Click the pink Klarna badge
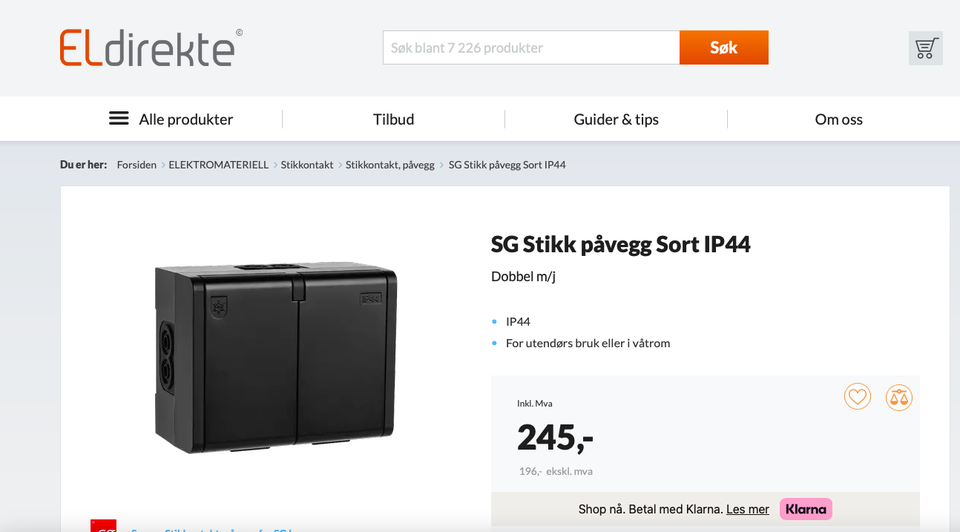The image size is (960, 532). point(806,509)
